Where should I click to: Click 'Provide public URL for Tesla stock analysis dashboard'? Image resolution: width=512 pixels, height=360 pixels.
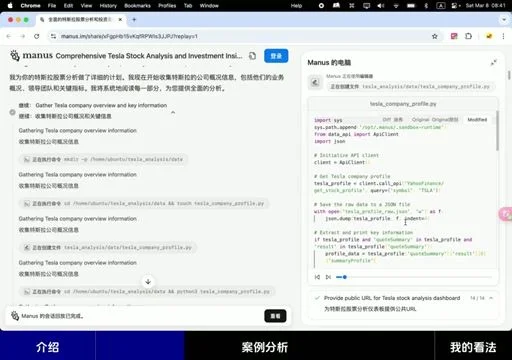(392, 298)
